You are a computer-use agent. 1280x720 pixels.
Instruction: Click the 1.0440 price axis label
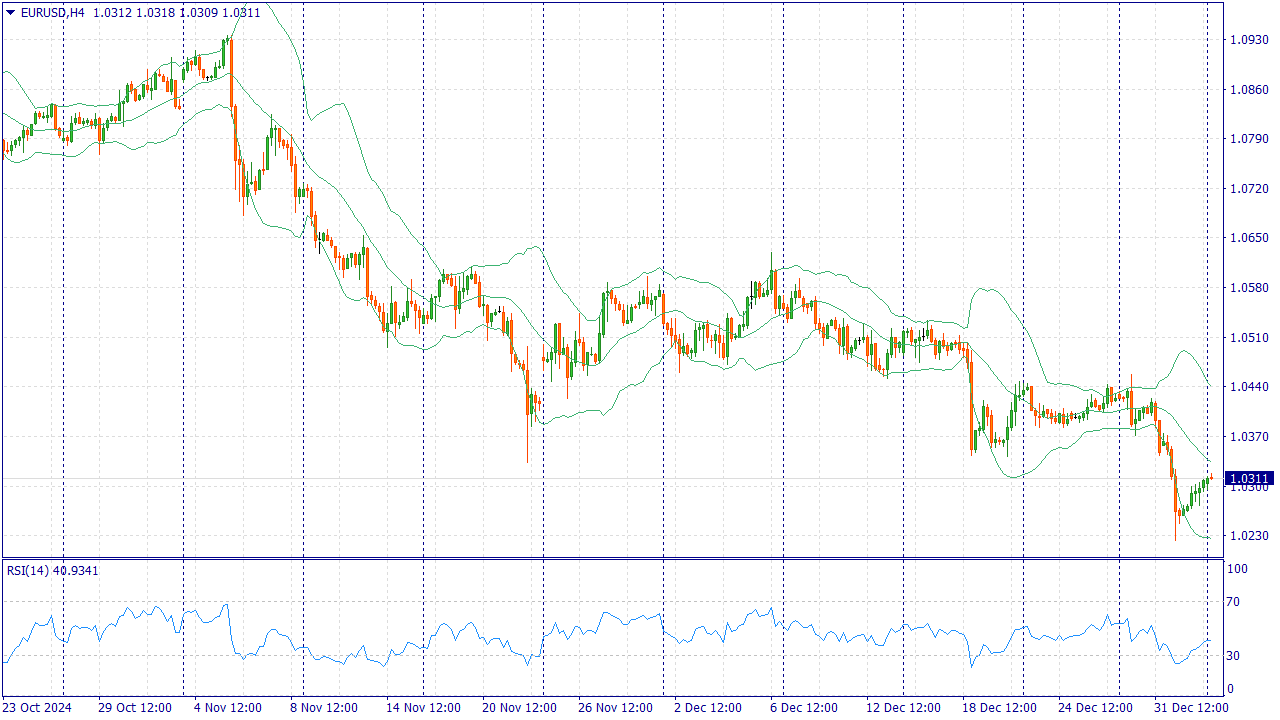point(1248,387)
